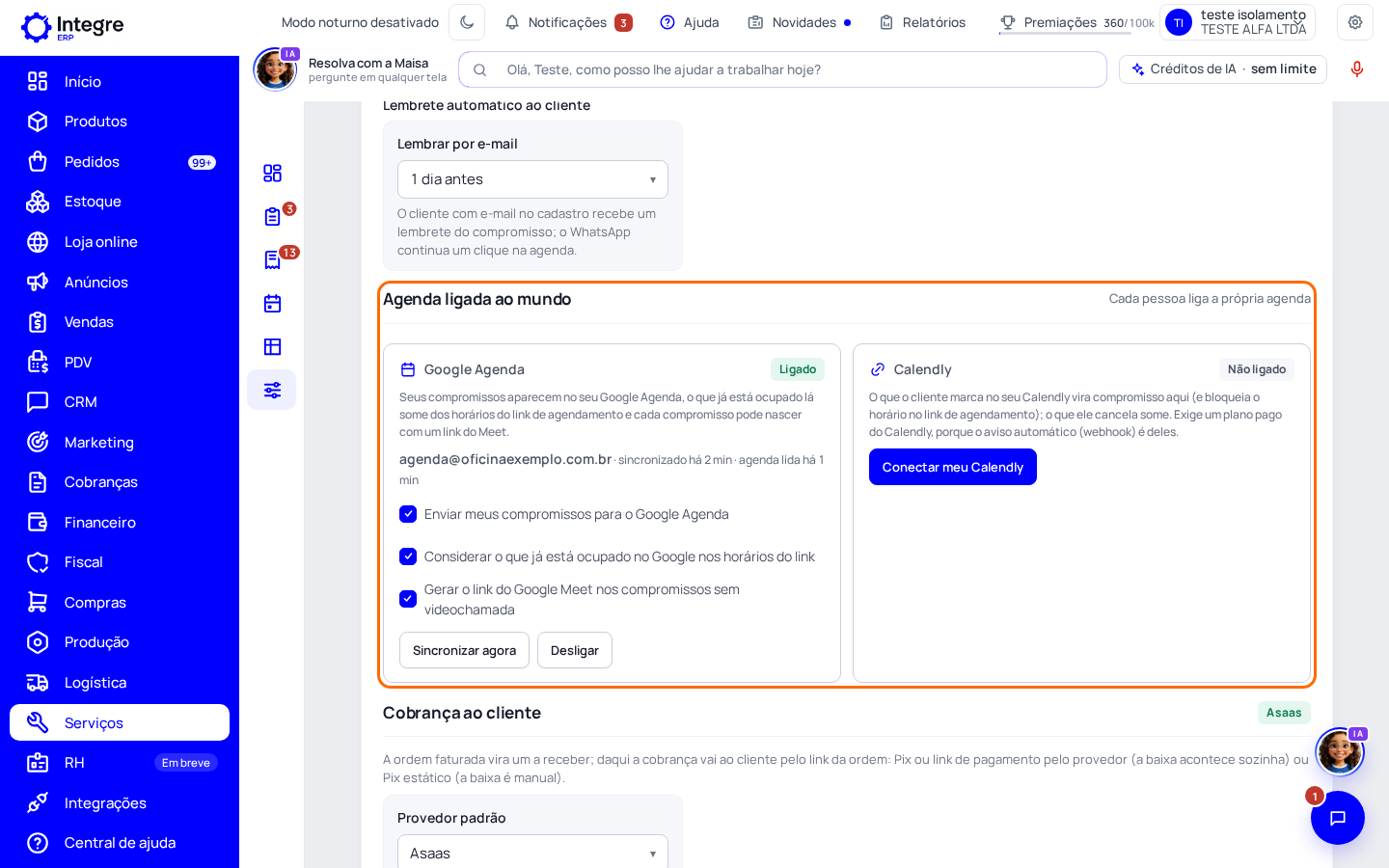Viewport: 1389px width, 868px height.
Task: Uncheck Gerar link do Google Meet checkbox
Action: point(408,599)
